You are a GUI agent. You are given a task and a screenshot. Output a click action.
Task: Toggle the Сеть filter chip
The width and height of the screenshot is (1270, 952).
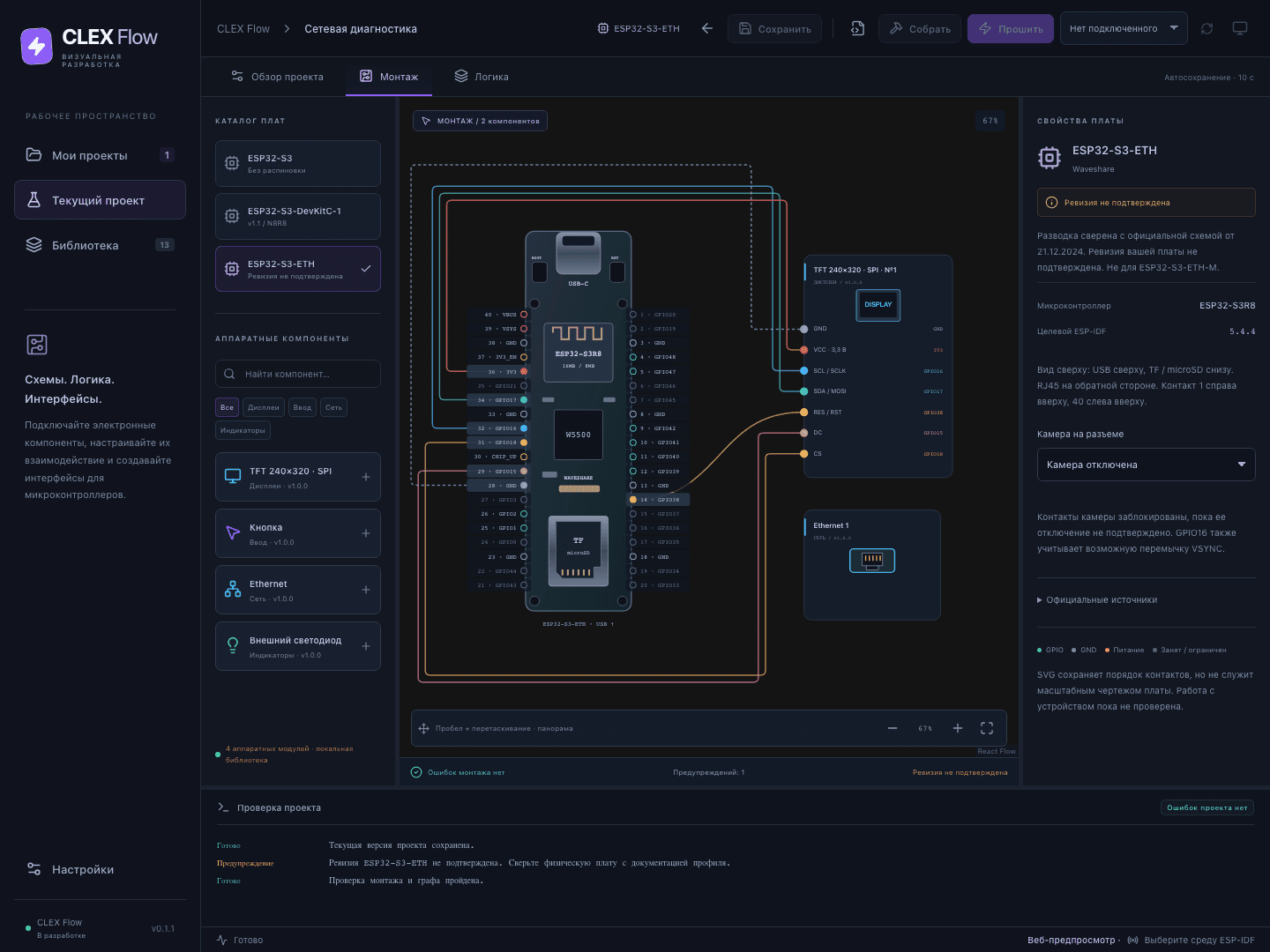[x=333, y=407]
